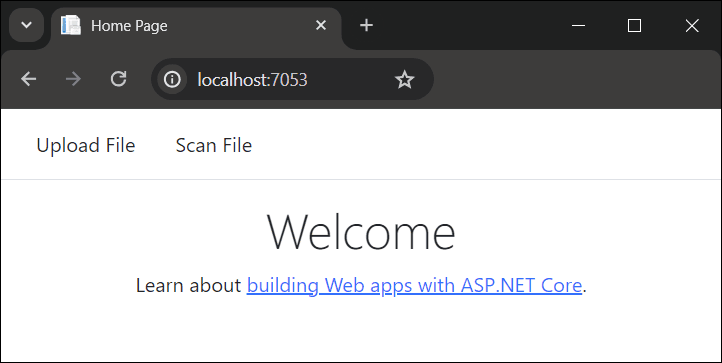Close the browser window
Image resolution: width=722 pixels, height=363 pixels.
[x=692, y=25]
